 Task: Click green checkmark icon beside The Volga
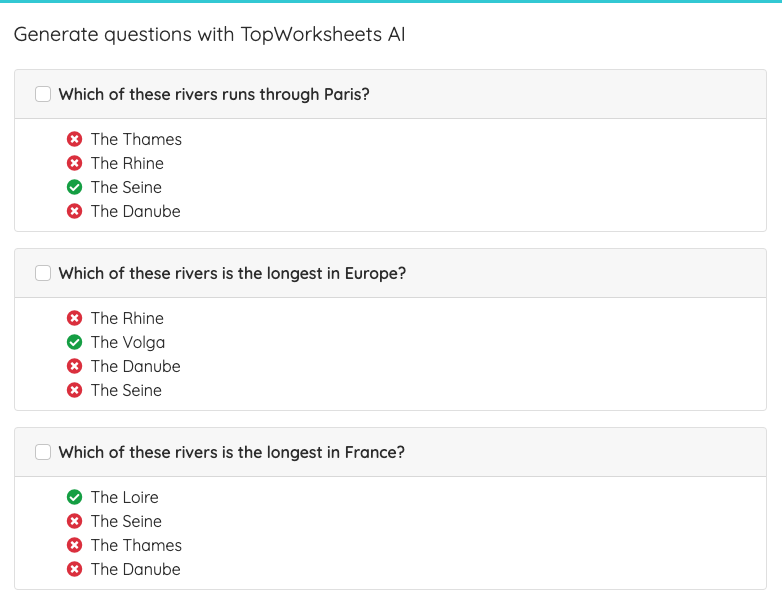click(74, 342)
